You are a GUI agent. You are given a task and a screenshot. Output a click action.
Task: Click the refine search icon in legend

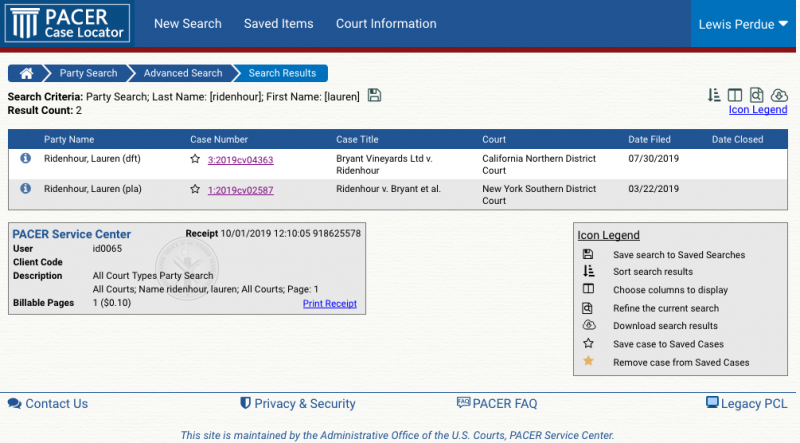coord(588,308)
